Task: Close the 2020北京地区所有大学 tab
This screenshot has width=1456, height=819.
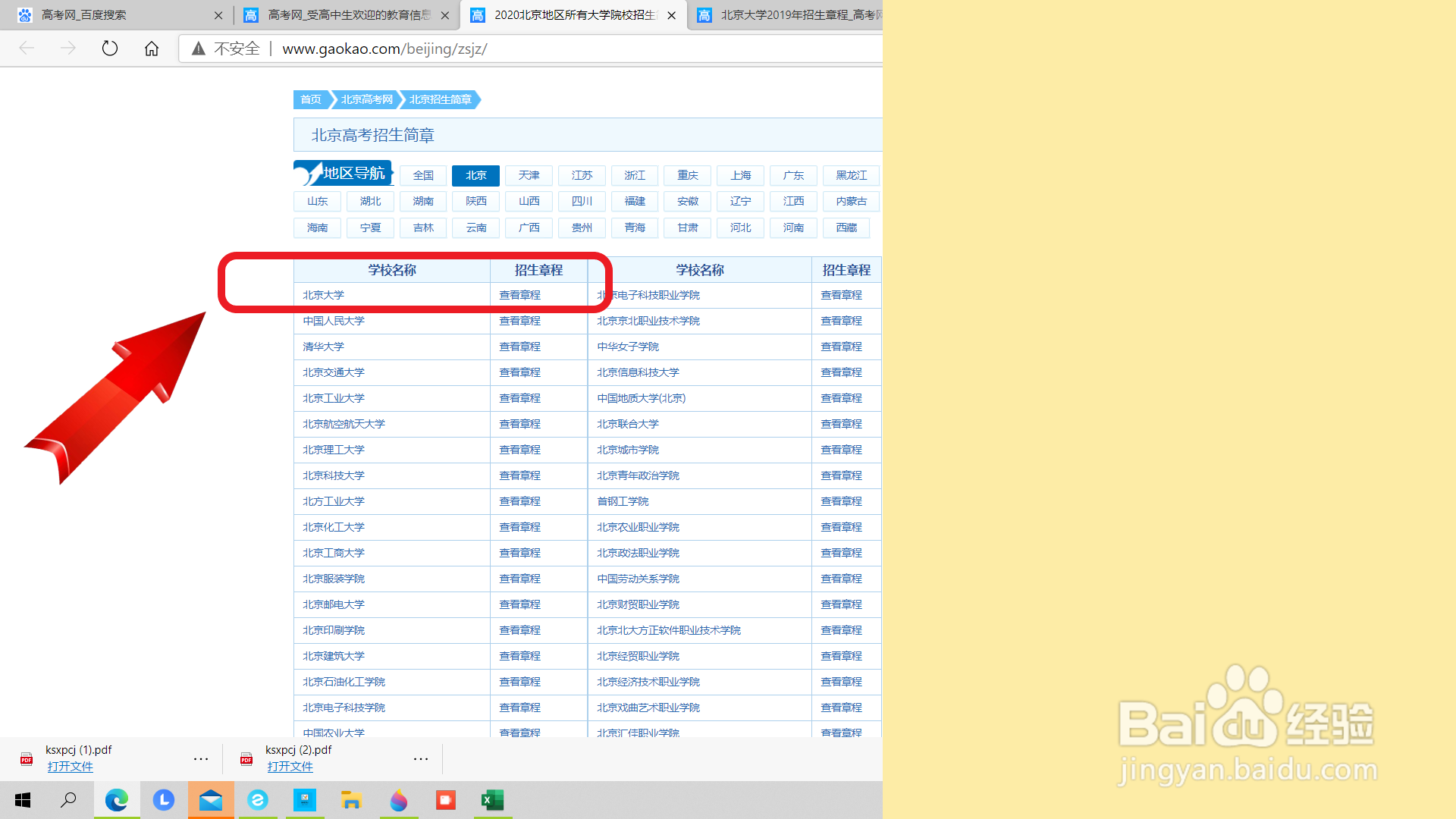Action: coord(672,15)
